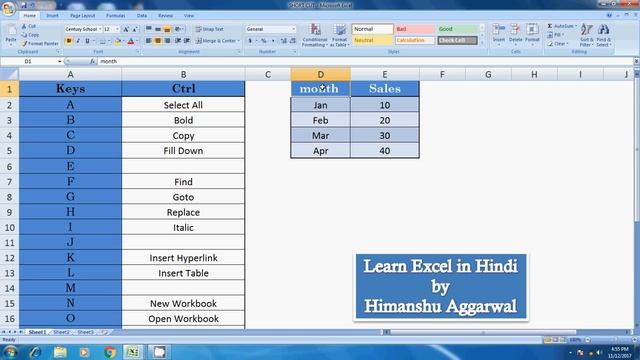Toggle Italic formatting button

coord(78,41)
